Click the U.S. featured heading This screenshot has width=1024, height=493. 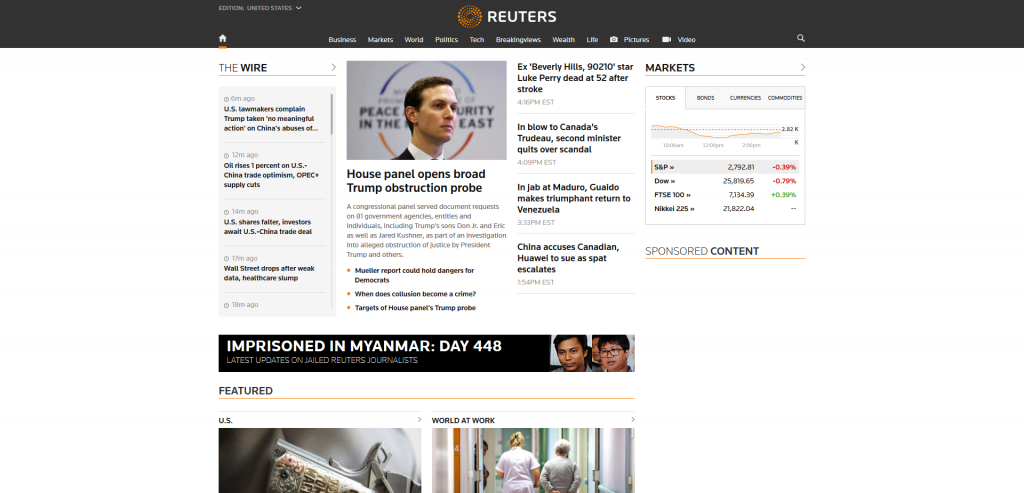tap(225, 421)
